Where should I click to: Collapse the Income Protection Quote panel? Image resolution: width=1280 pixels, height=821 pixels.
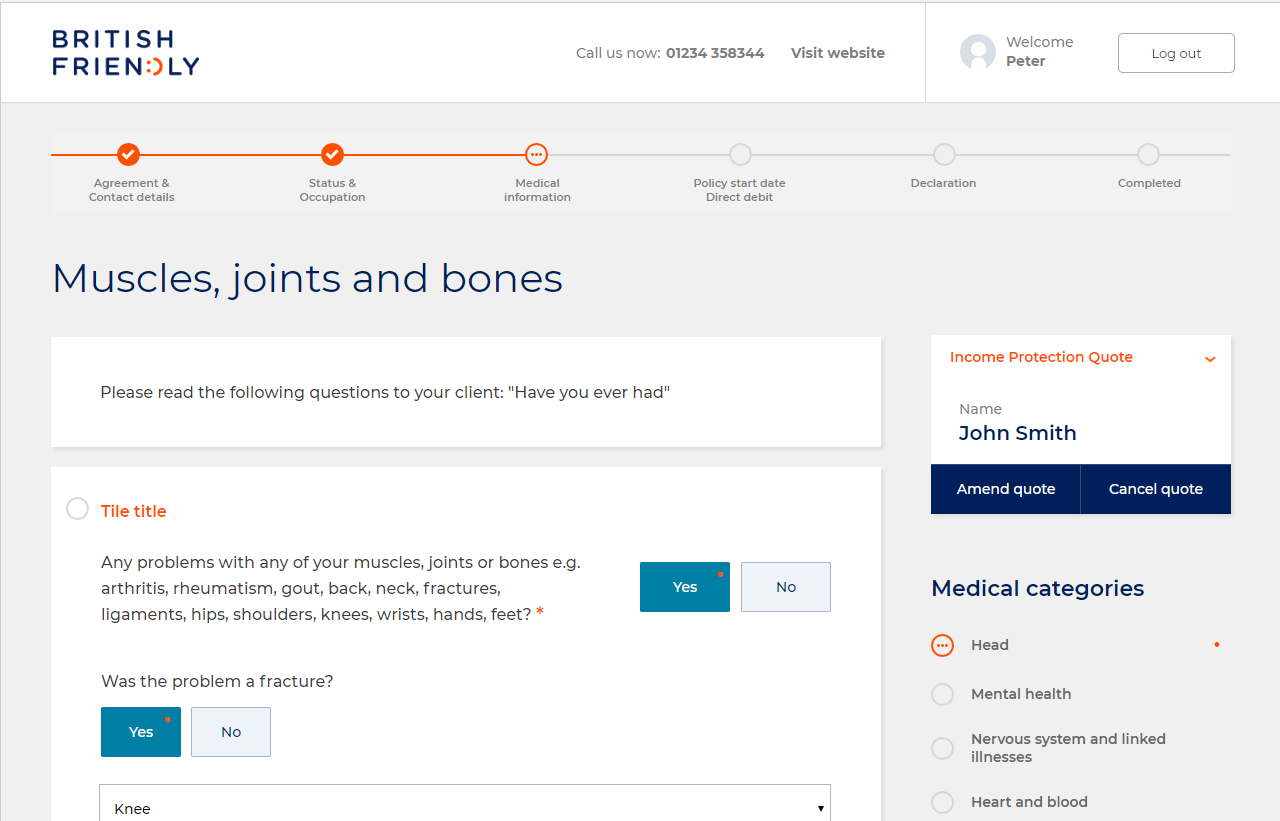click(1210, 359)
